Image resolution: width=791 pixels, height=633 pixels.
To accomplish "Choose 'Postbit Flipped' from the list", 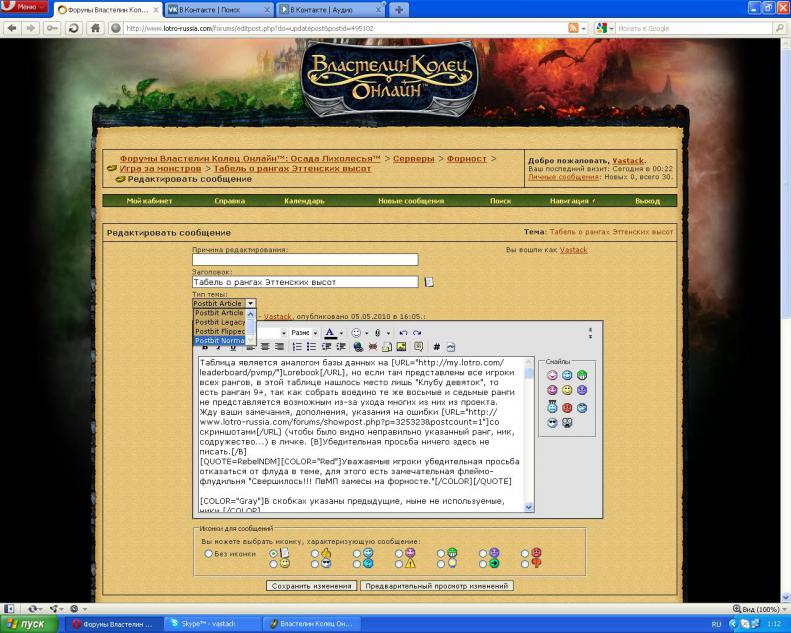I will (220, 331).
